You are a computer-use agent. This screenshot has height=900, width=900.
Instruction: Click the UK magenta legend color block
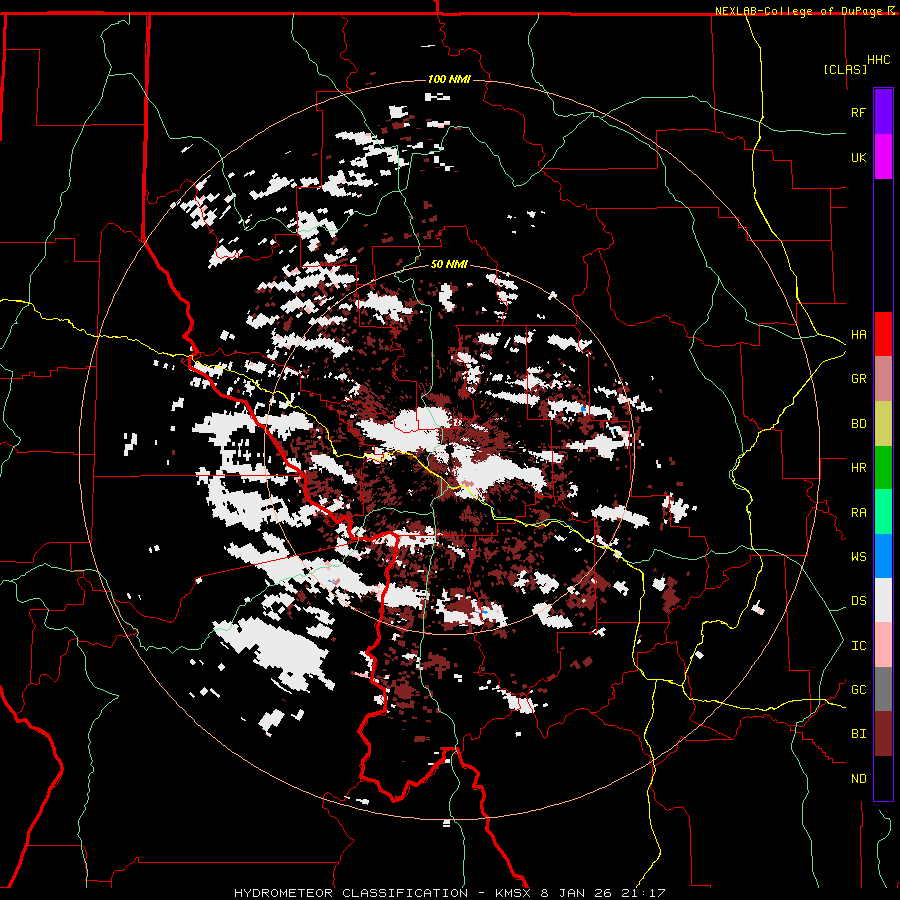point(883,157)
